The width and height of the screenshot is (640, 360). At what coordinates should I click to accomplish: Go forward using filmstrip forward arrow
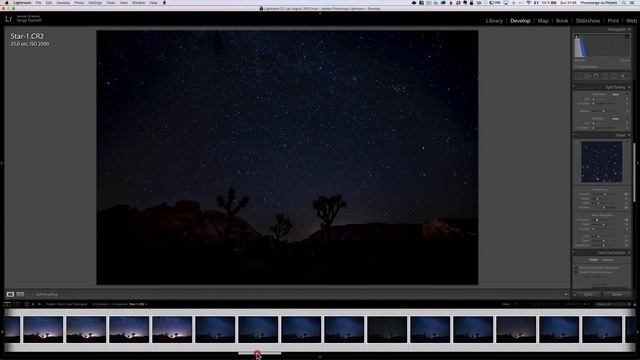[x=40, y=304]
